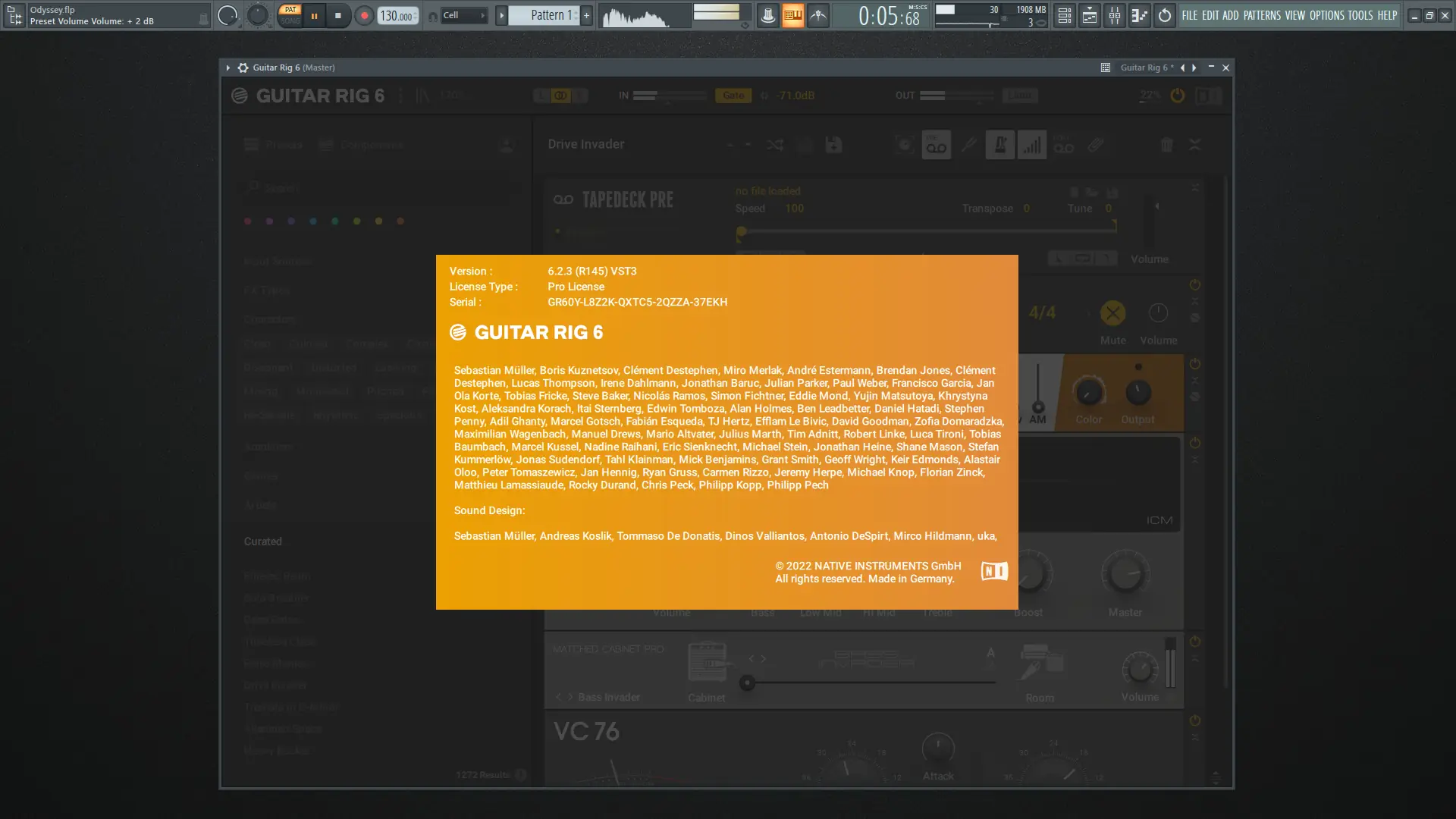The image size is (1456, 819).
Task: Select next preset arrow in plugin titlebar
Action: coord(1194,67)
